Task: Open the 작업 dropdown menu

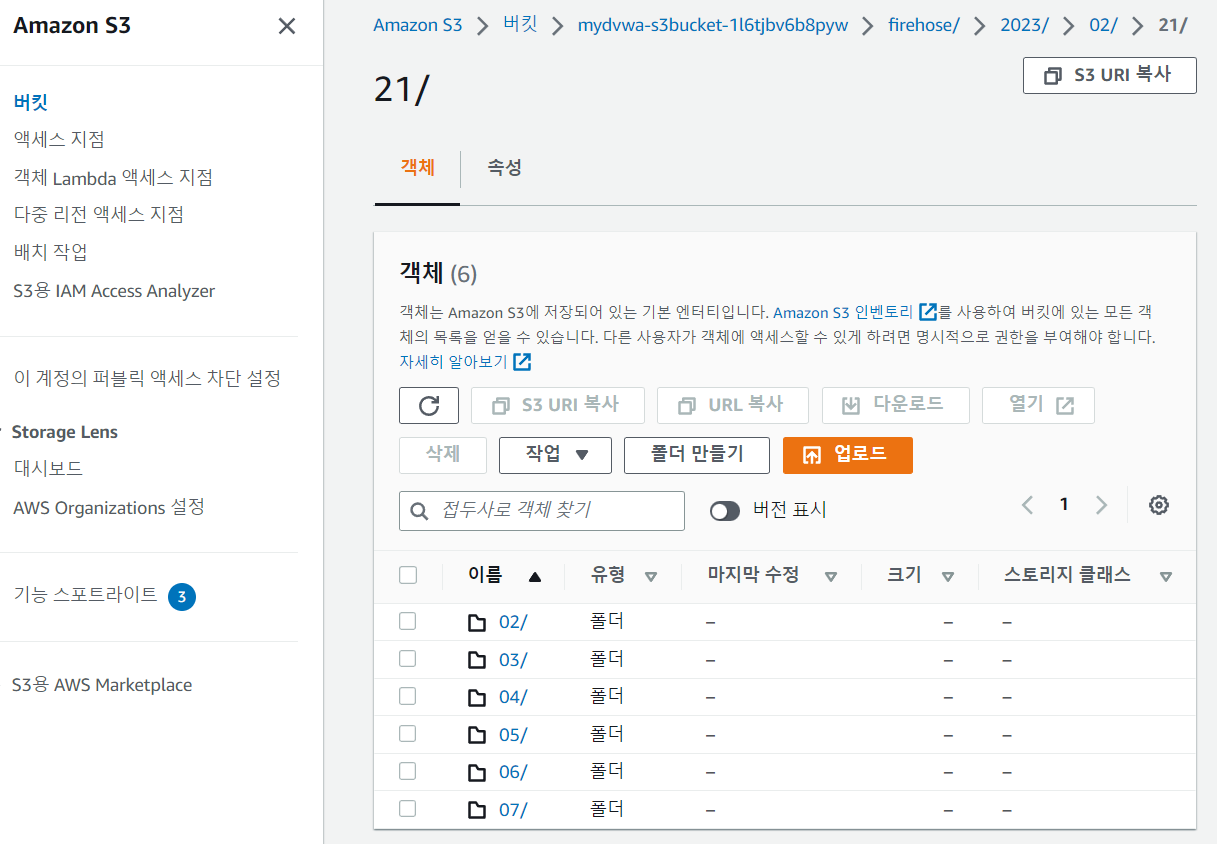Action: (555, 454)
